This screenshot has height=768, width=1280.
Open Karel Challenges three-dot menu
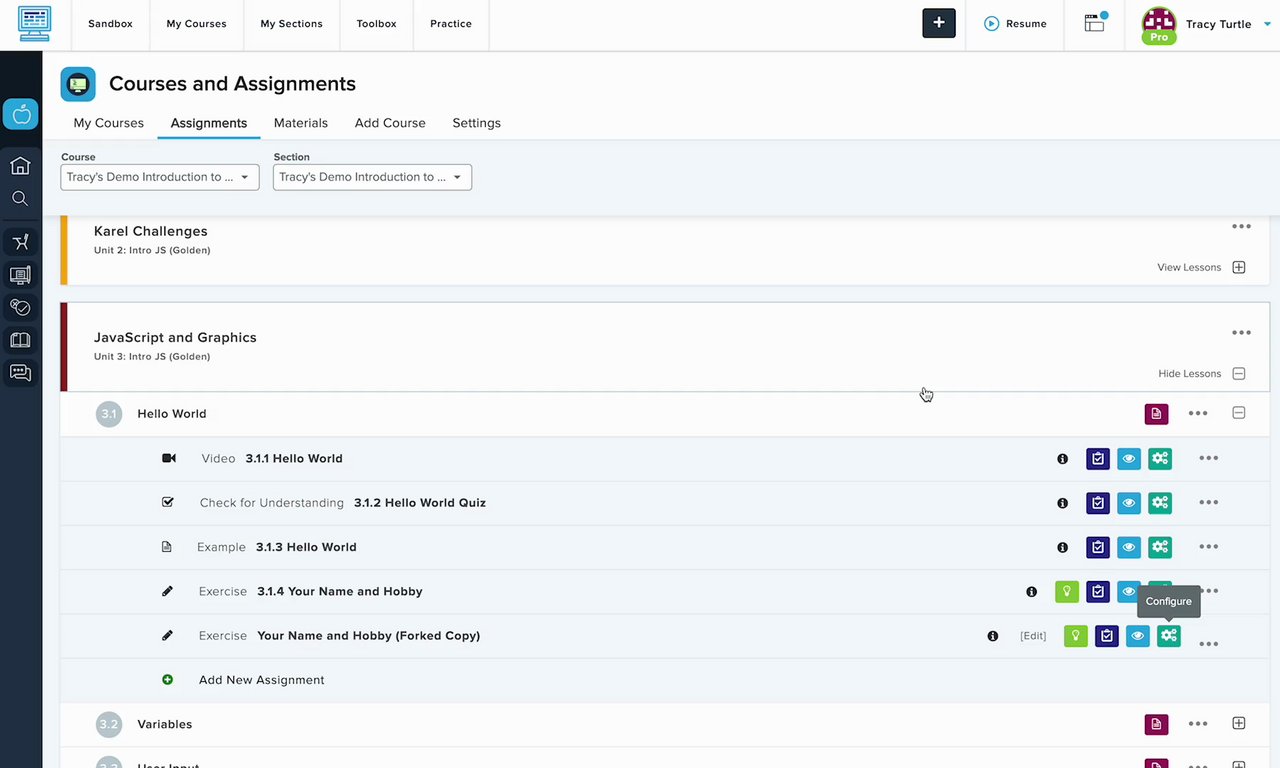click(1241, 227)
